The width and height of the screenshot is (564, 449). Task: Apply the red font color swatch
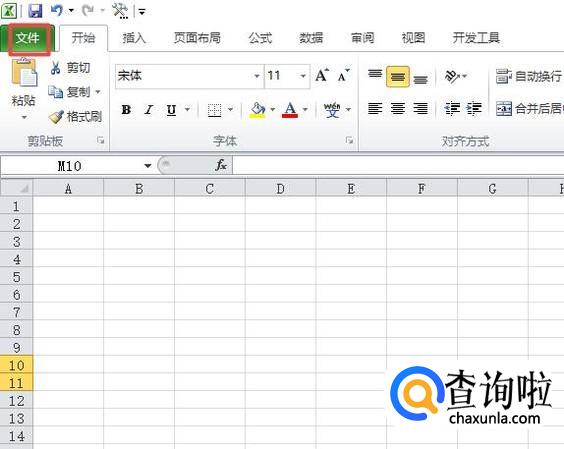[x=290, y=110]
